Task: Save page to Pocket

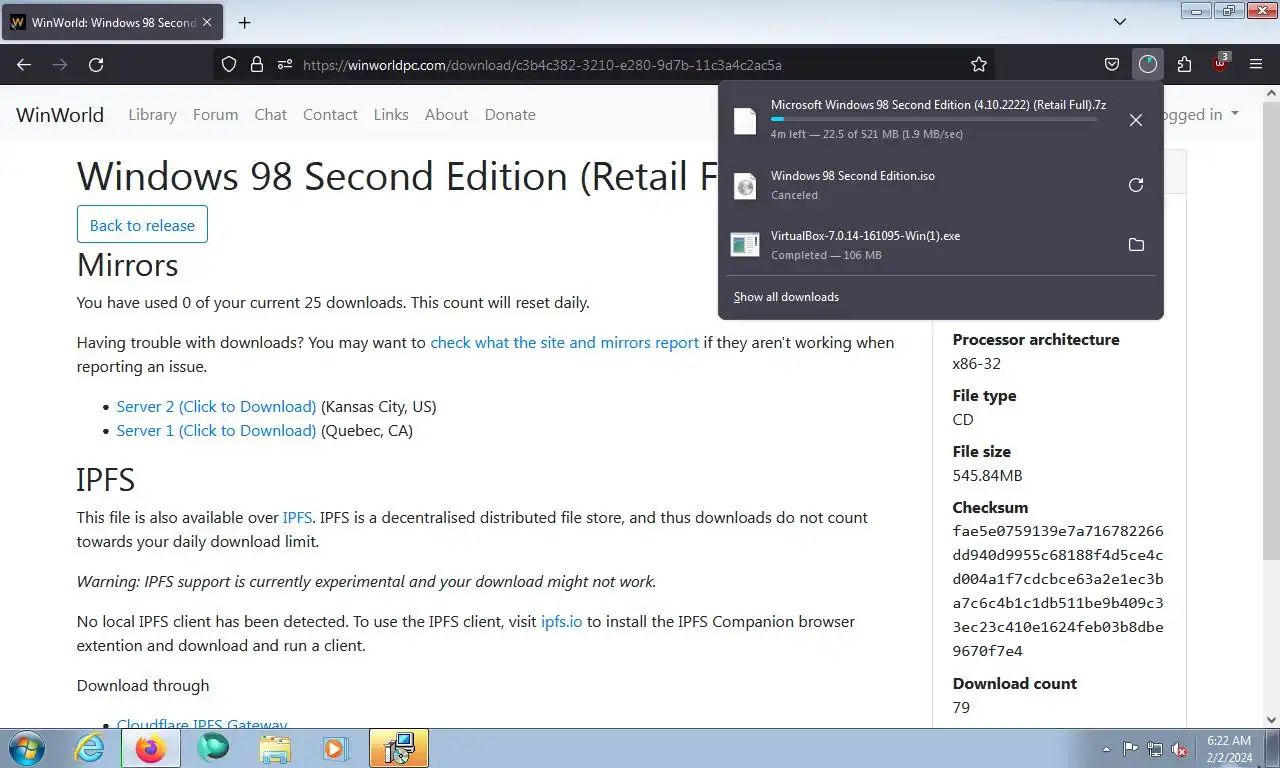Action: 1112,65
